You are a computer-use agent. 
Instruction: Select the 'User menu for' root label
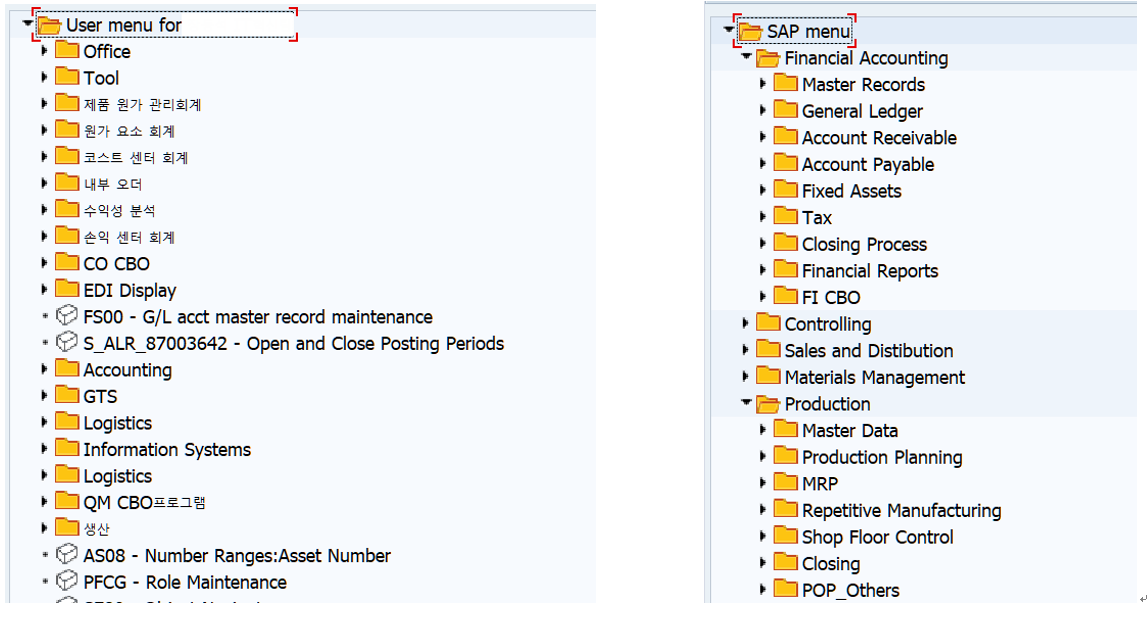(x=124, y=25)
